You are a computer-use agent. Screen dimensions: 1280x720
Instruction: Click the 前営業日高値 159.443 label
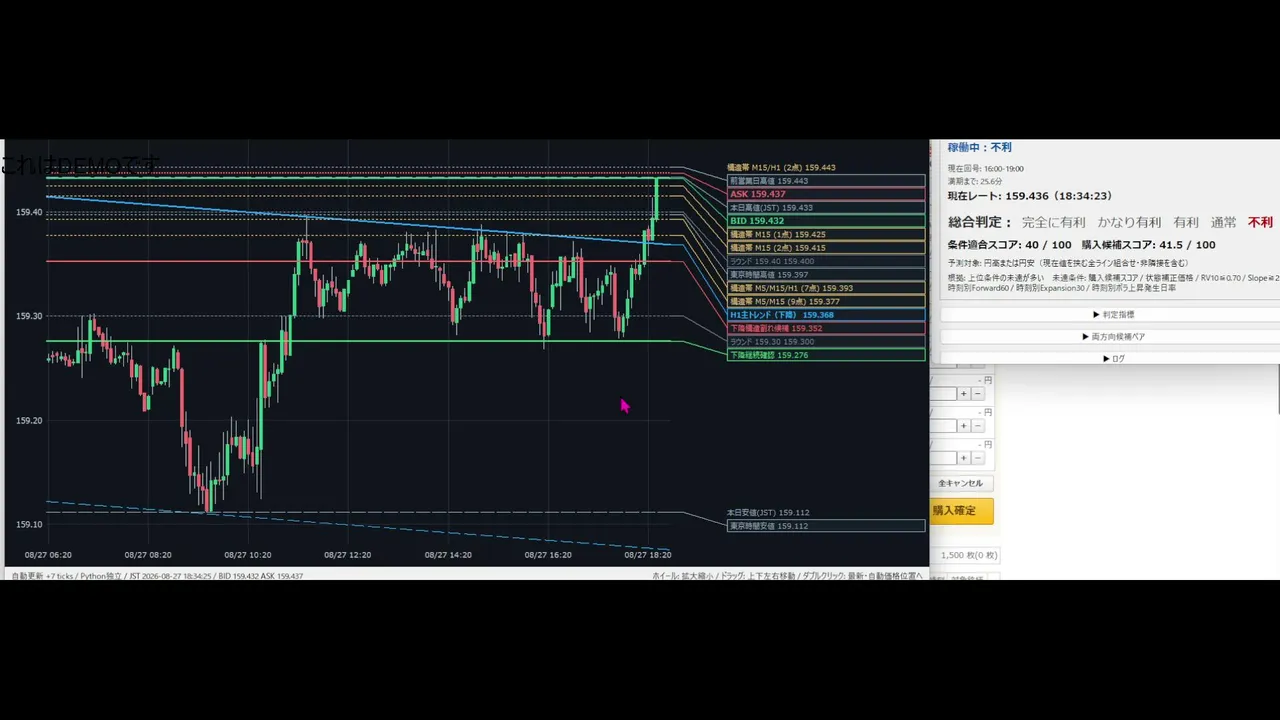826,181
